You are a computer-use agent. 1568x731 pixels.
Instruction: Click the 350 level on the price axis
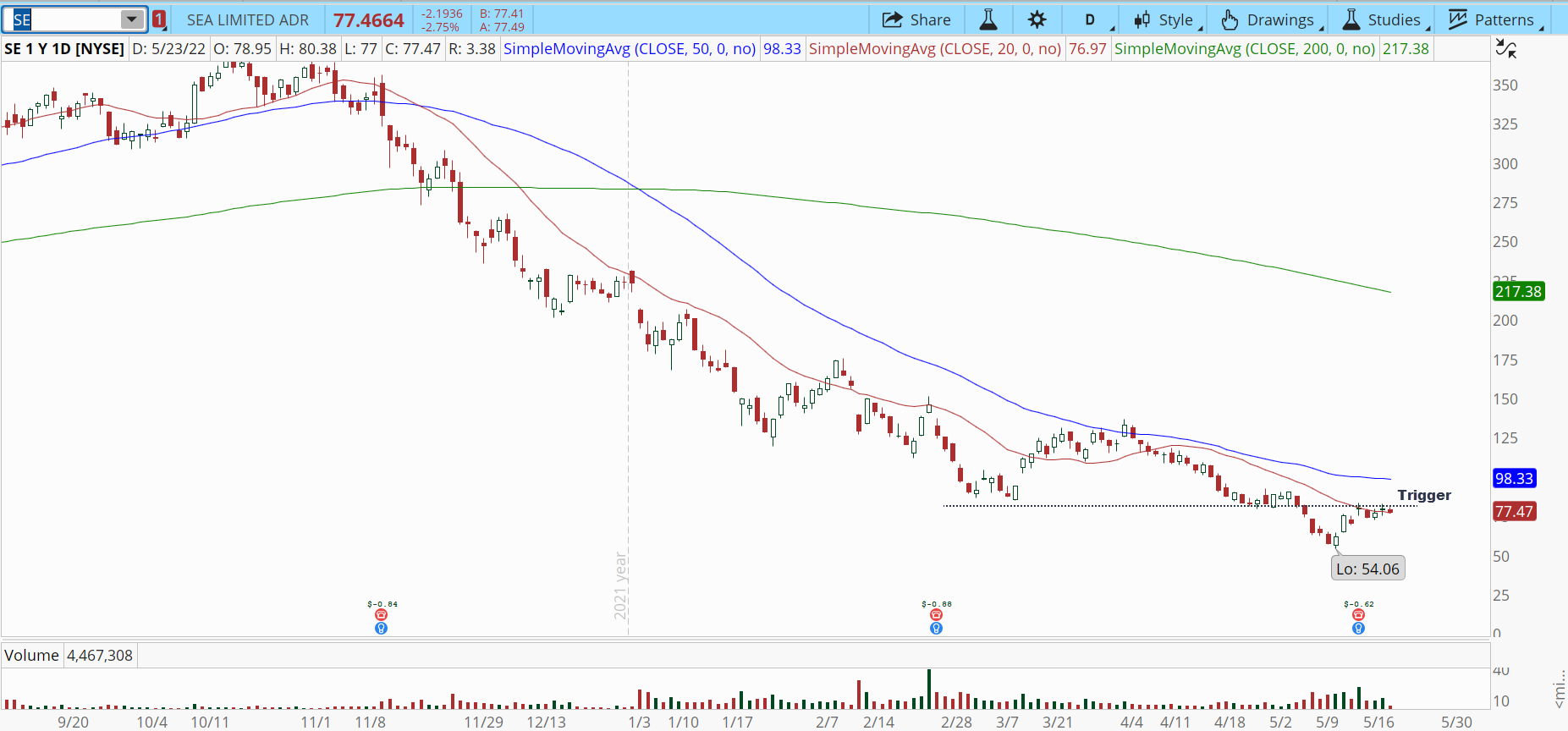(x=1505, y=85)
